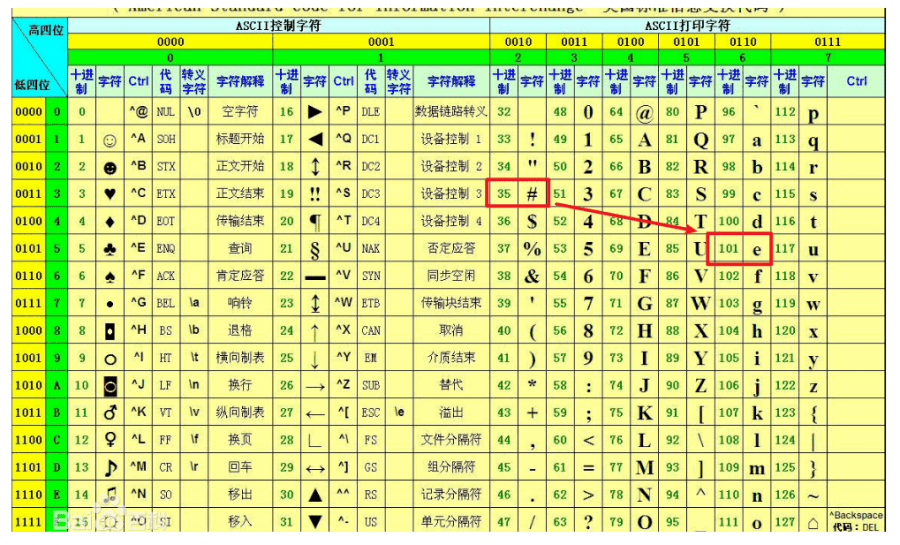Click the "响铃" description cell
The image size is (900, 545).
click(240, 303)
